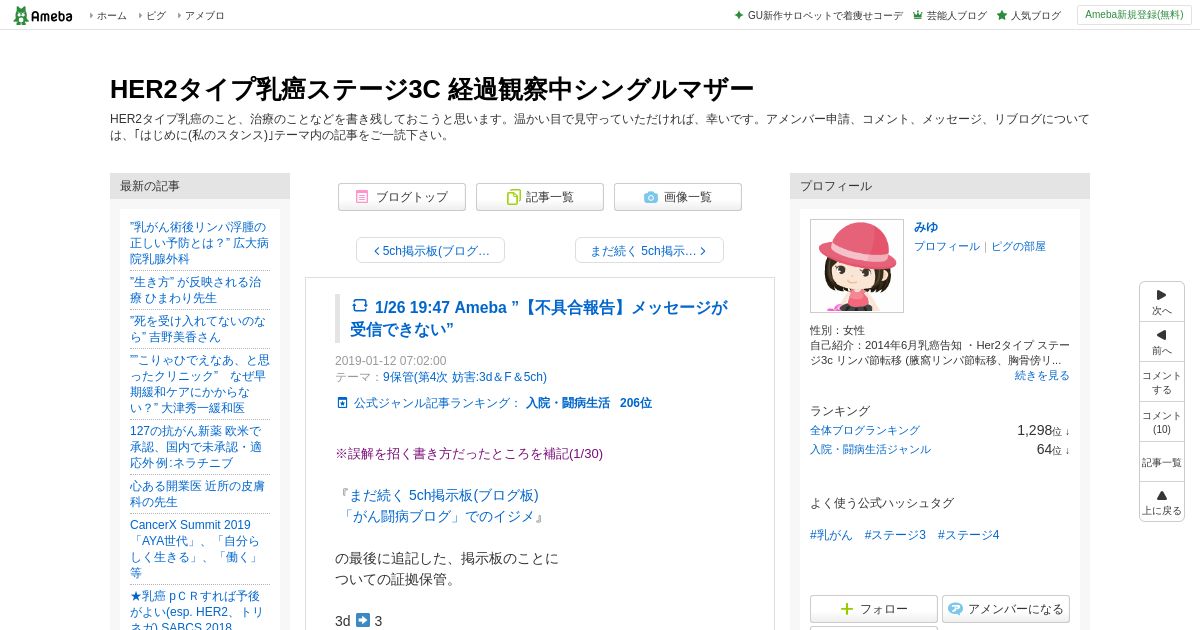Viewport: 1200px width, 630px height.
Task: Go to next article まだ続く 5ch掲示…
Action: pyautogui.click(x=649, y=251)
